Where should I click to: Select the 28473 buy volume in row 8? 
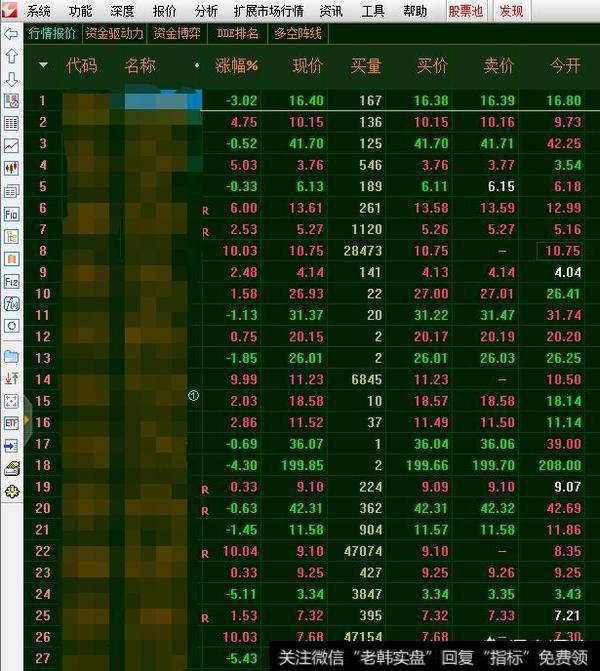pos(362,251)
